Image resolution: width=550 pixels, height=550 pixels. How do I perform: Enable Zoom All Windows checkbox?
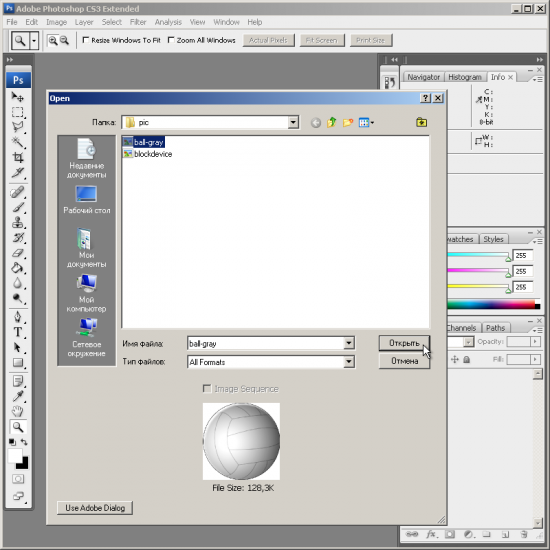[171, 40]
